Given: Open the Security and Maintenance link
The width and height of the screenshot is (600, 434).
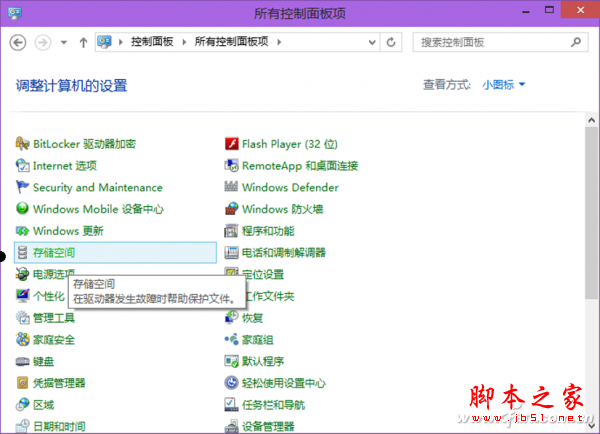Looking at the screenshot, I should [x=98, y=188].
